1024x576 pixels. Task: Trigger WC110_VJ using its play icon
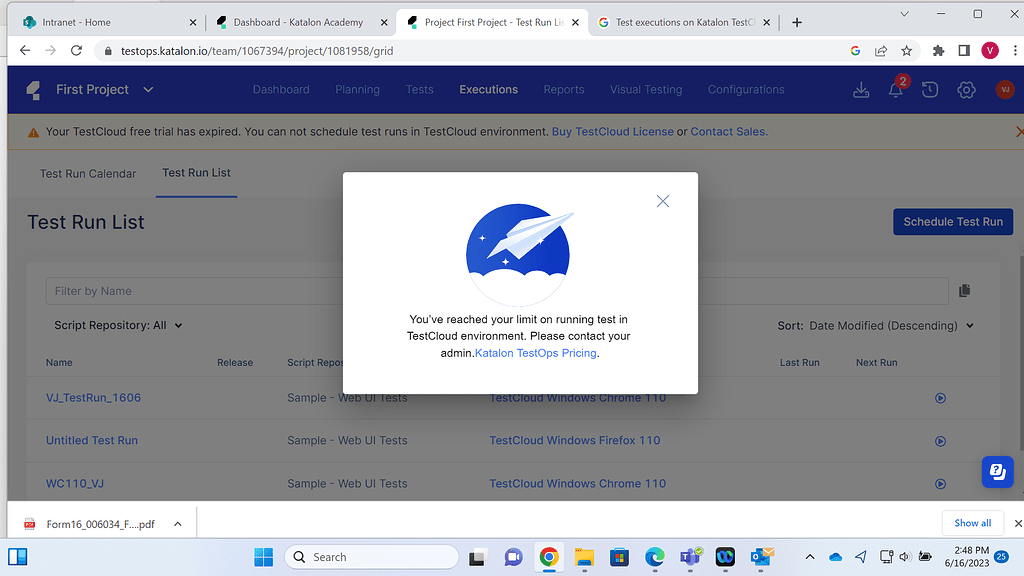tap(940, 483)
